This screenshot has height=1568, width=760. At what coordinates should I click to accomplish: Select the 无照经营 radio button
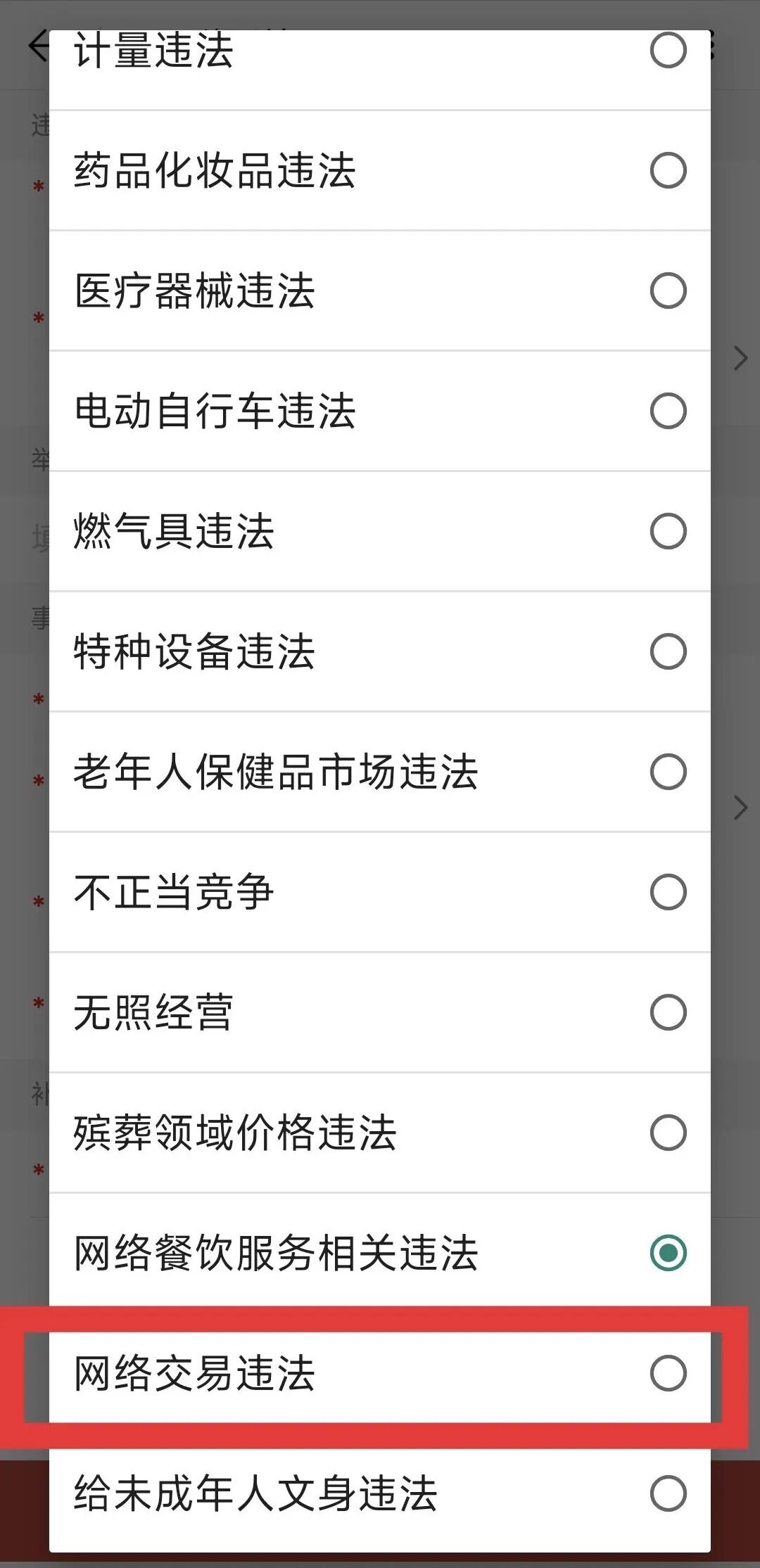(x=668, y=1012)
